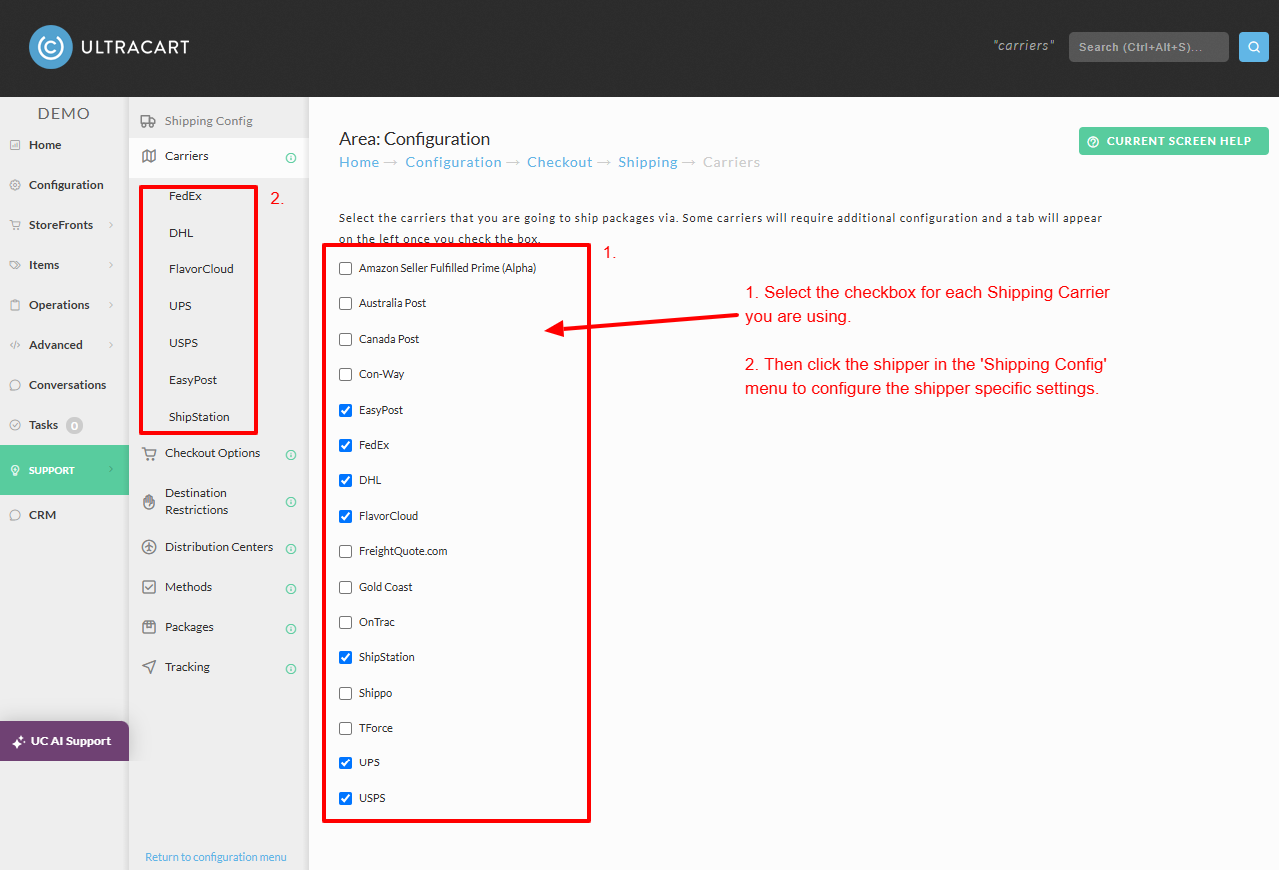Open the UC AI Support panel
1279x870 pixels.
click(64, 741)
